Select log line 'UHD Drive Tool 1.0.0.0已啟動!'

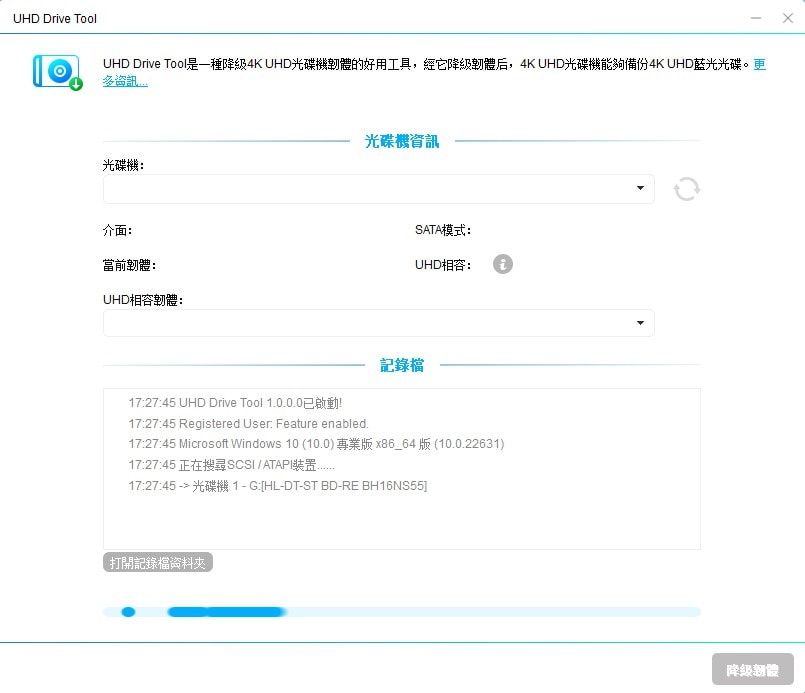[235, 403]
